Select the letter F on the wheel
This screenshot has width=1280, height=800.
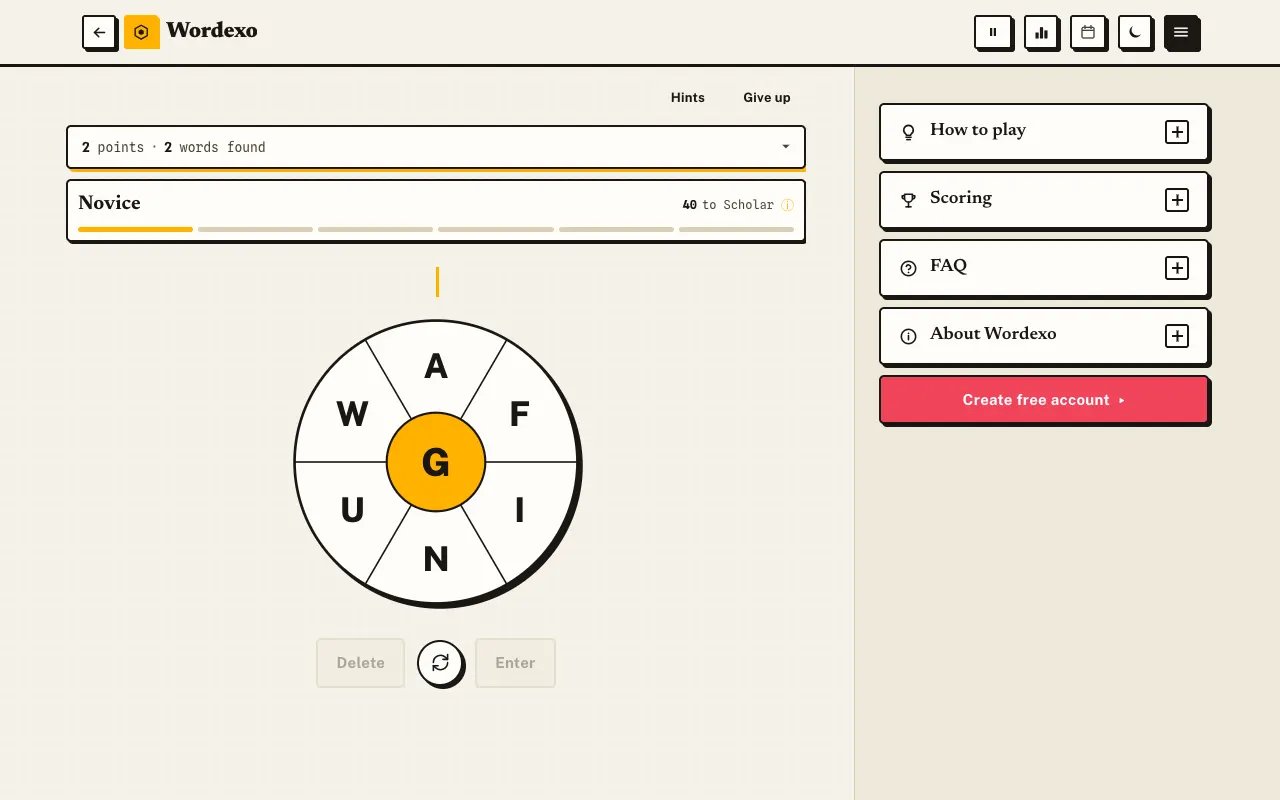[519, 414]
